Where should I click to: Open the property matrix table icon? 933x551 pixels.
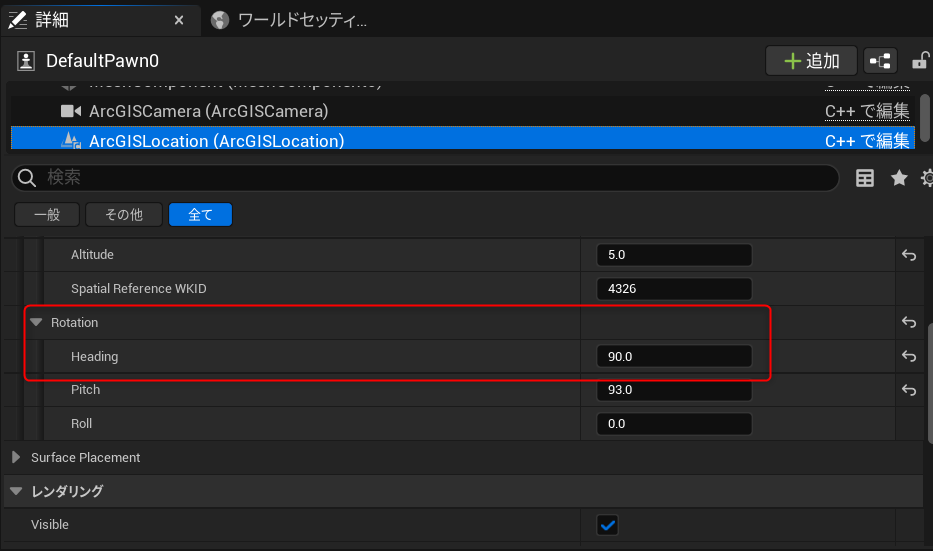click(865, 178)
